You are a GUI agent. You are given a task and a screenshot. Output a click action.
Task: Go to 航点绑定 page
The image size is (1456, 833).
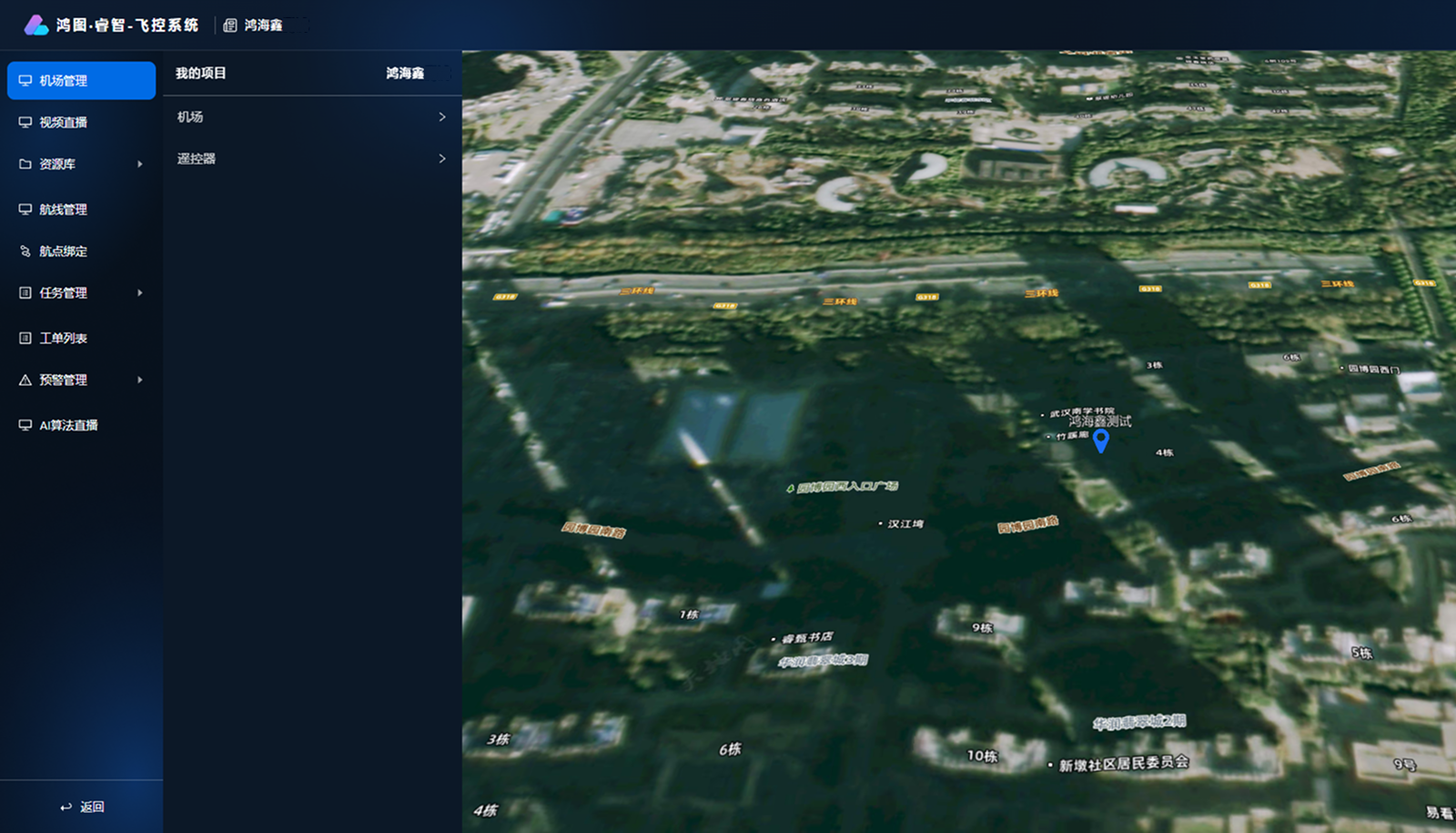(x=81, y=251)
